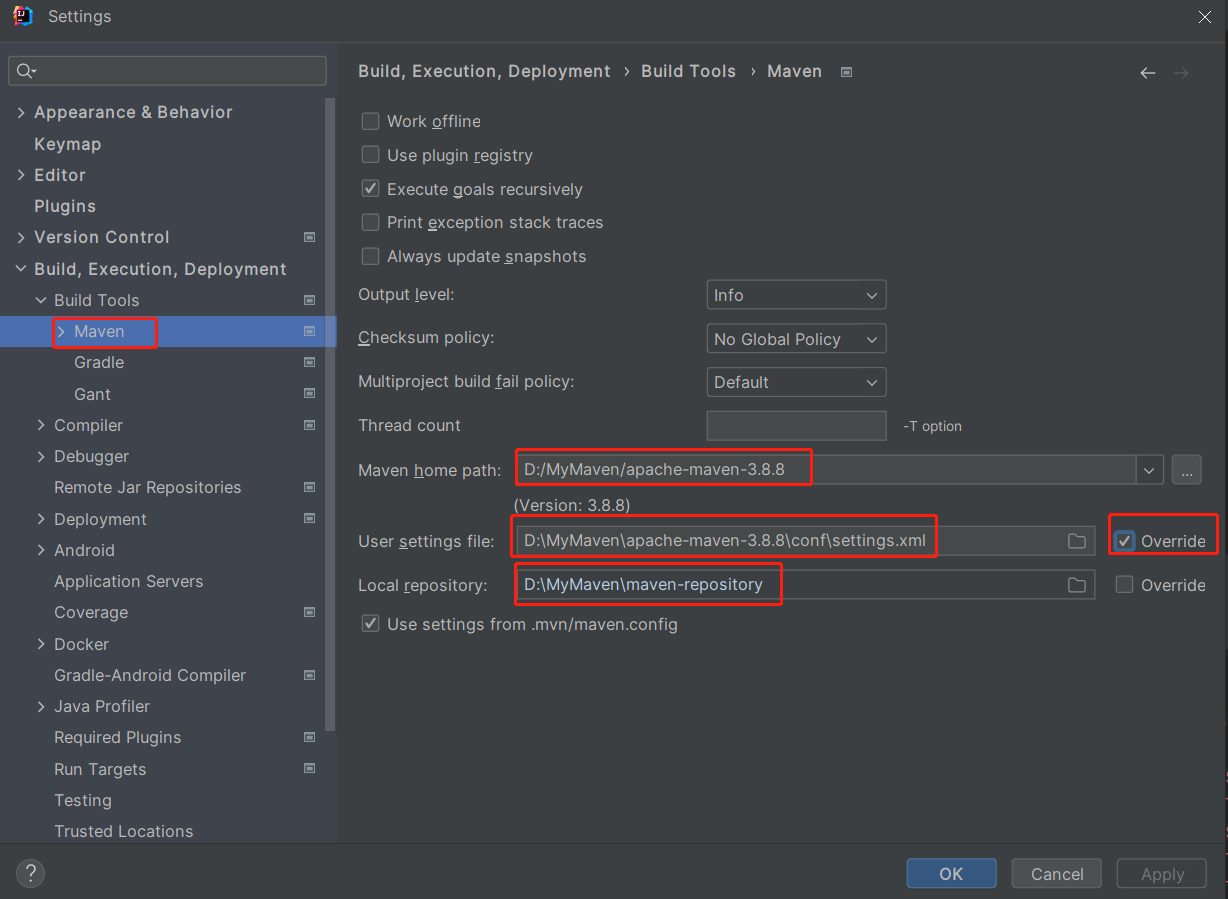Viewport: 1228px width, 899px height.
Task: Toggle Override for User settings file
Action: 1125,541
